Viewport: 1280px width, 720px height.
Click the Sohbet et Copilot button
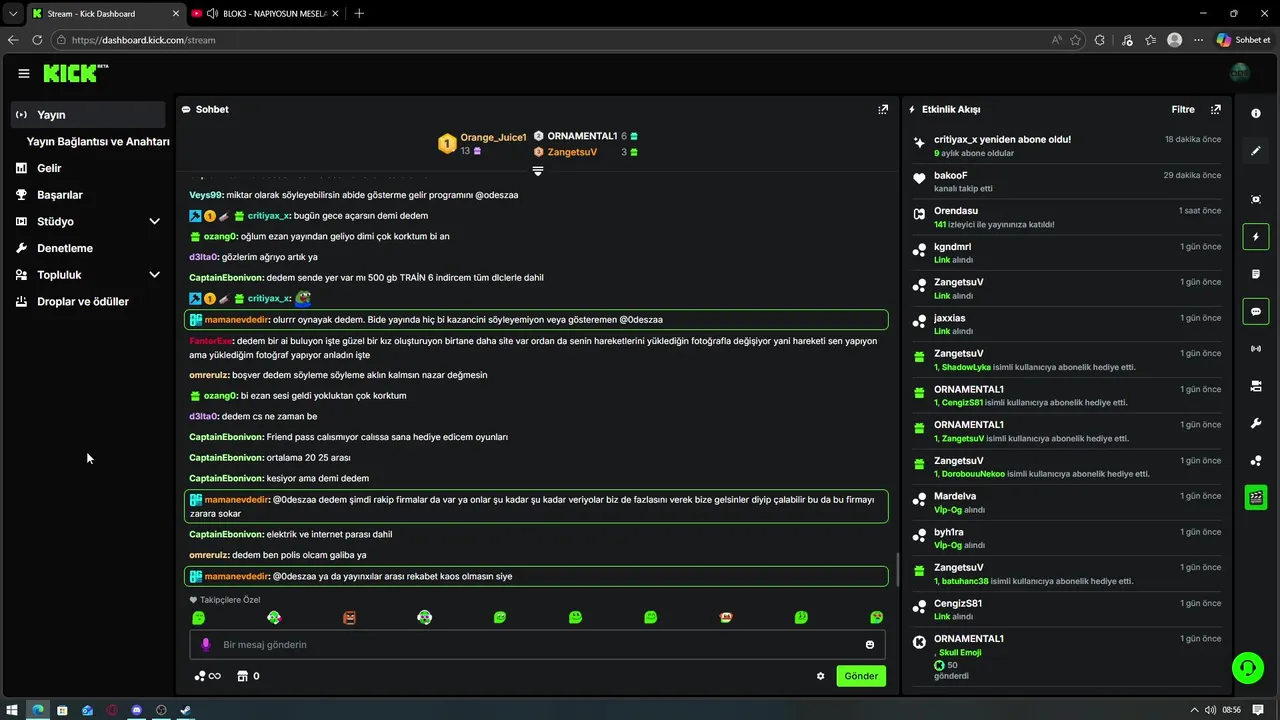1243,40
